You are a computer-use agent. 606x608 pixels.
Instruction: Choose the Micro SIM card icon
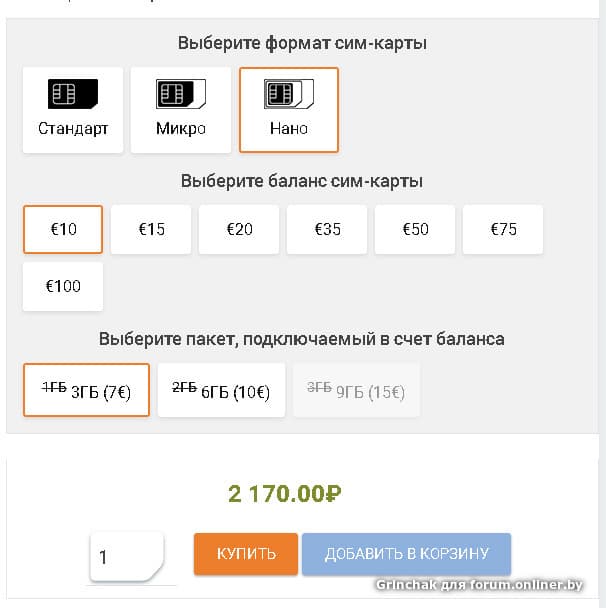181,95
